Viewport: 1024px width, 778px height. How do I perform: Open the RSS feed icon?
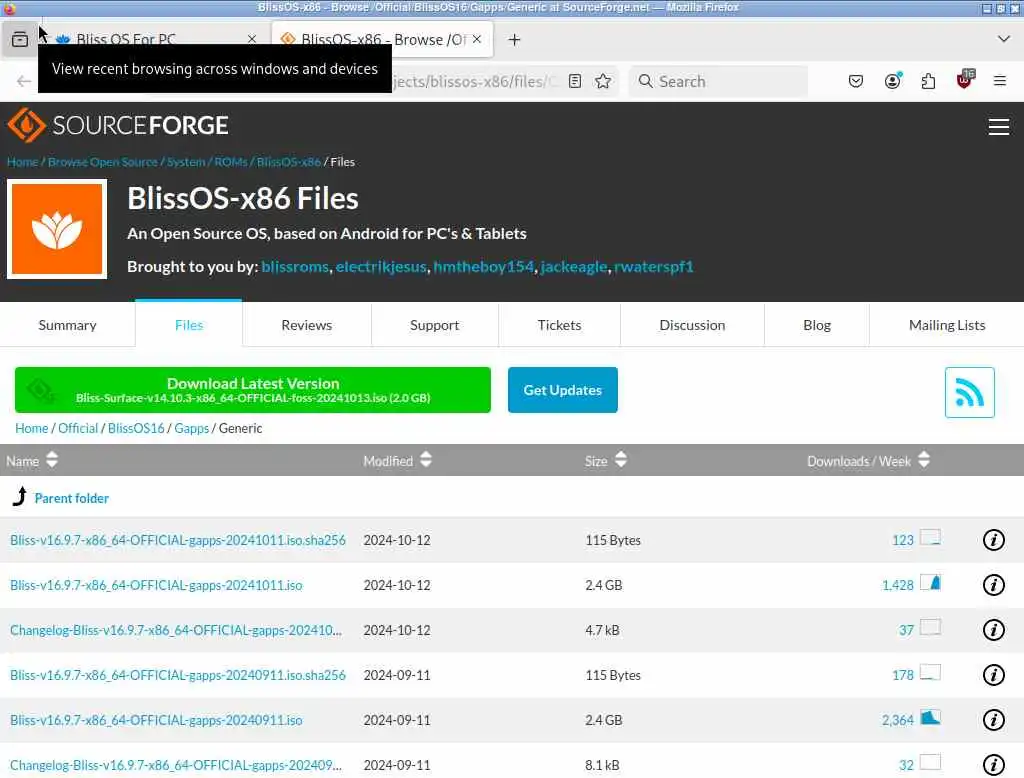coord(969,392)
